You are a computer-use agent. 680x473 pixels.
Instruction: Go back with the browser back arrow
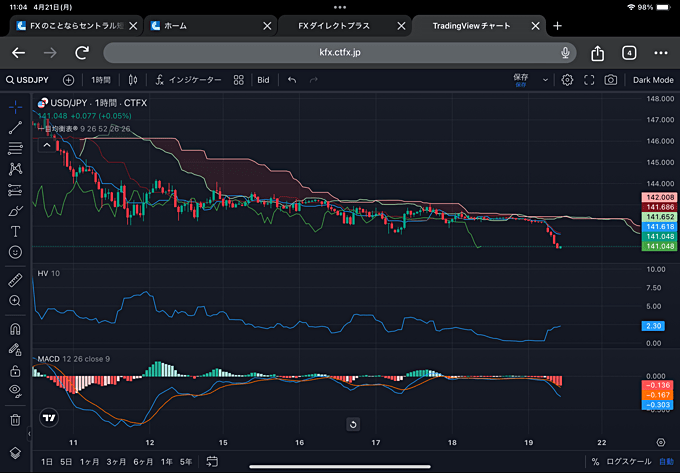click(18, 53)
